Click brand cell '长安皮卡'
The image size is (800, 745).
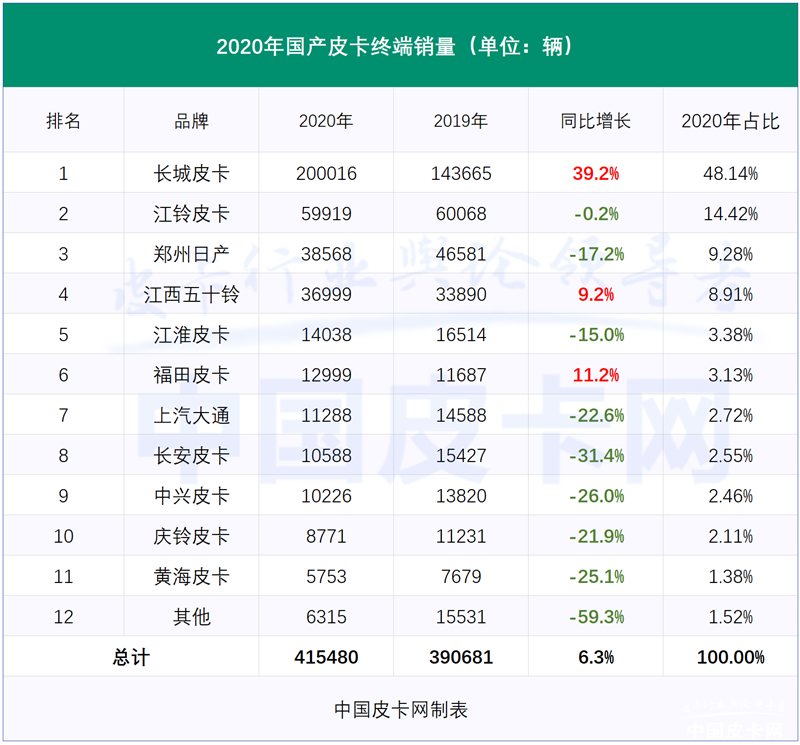point(191,456)
